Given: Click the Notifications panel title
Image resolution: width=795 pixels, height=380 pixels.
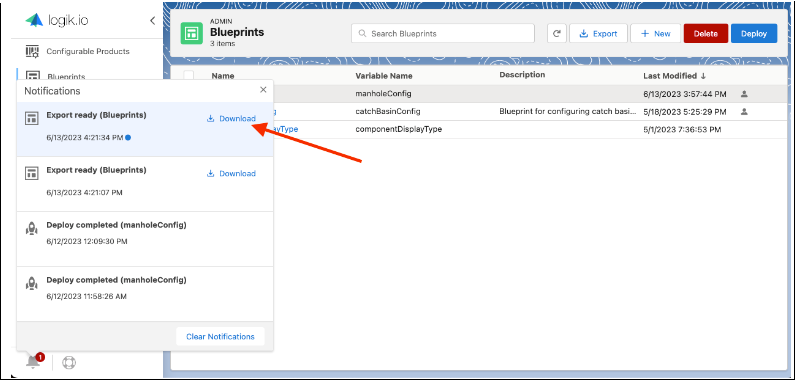Looking at the screenshot, I should (52, 91).
